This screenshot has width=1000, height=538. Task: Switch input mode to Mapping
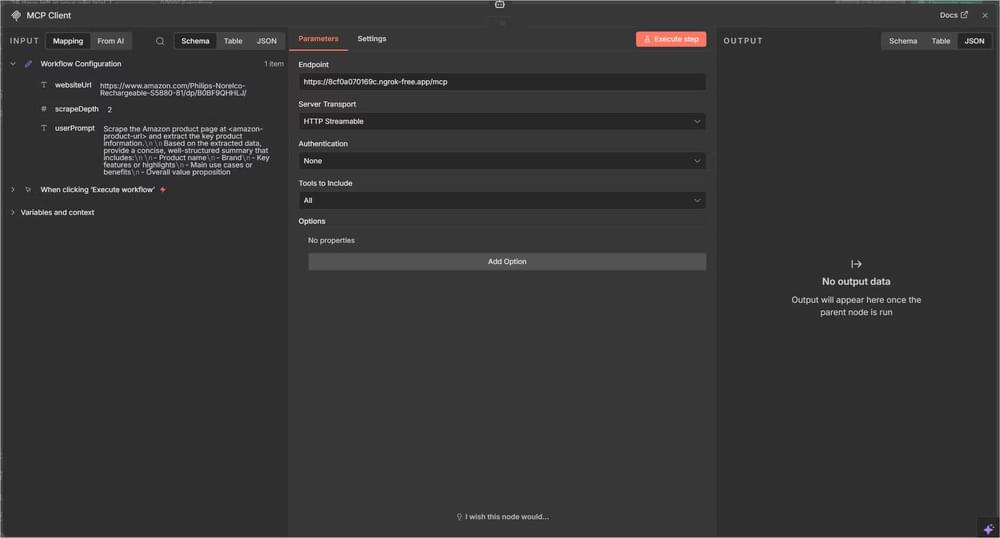click(x=68, y=41)
